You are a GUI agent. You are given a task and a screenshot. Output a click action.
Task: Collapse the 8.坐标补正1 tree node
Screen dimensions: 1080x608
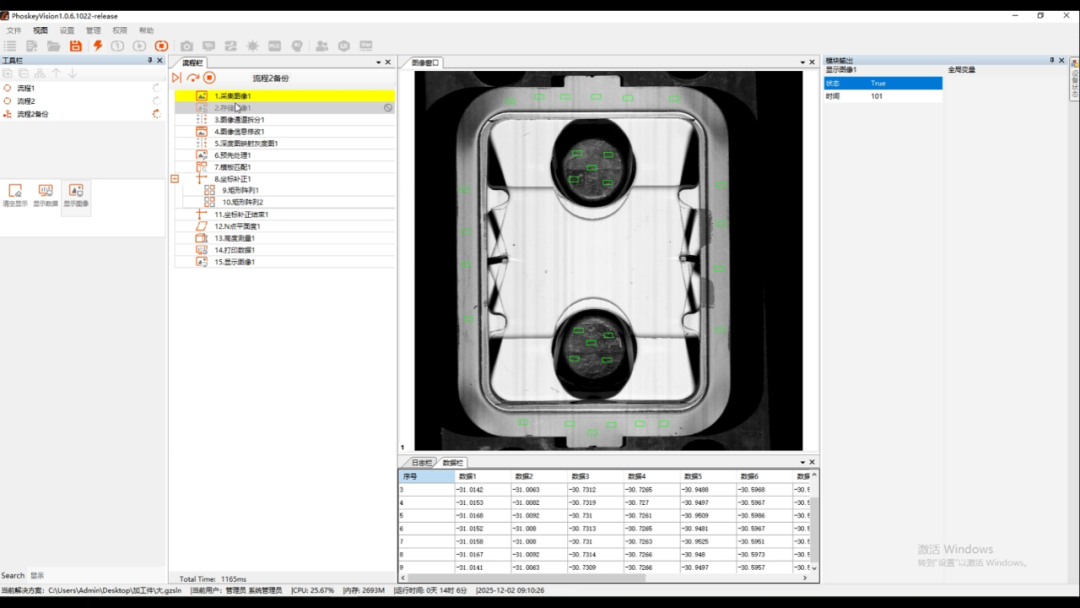click(x=175, y=179)
